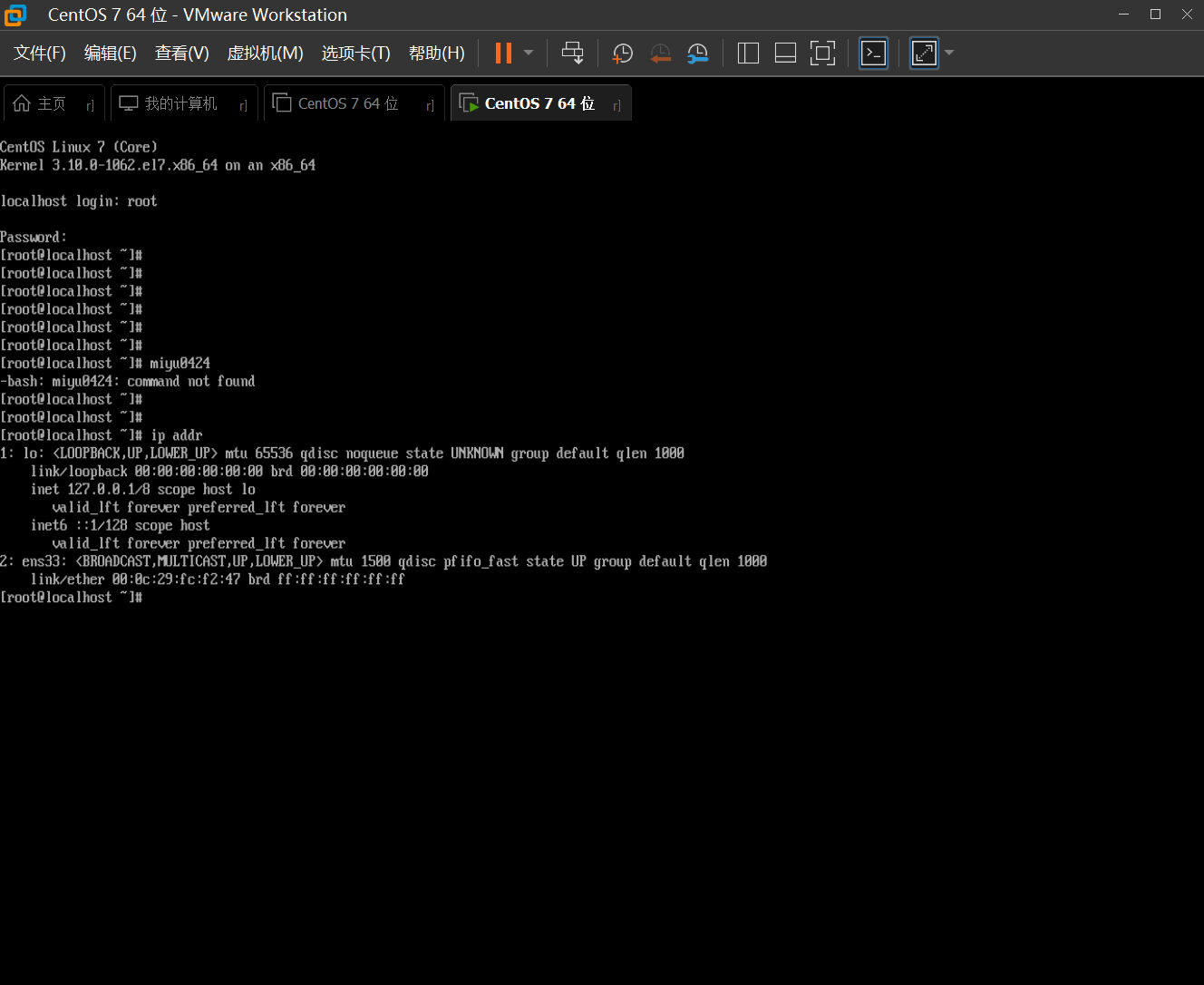Close the active CentOS 7 64 位 tab

pos(617,105)
